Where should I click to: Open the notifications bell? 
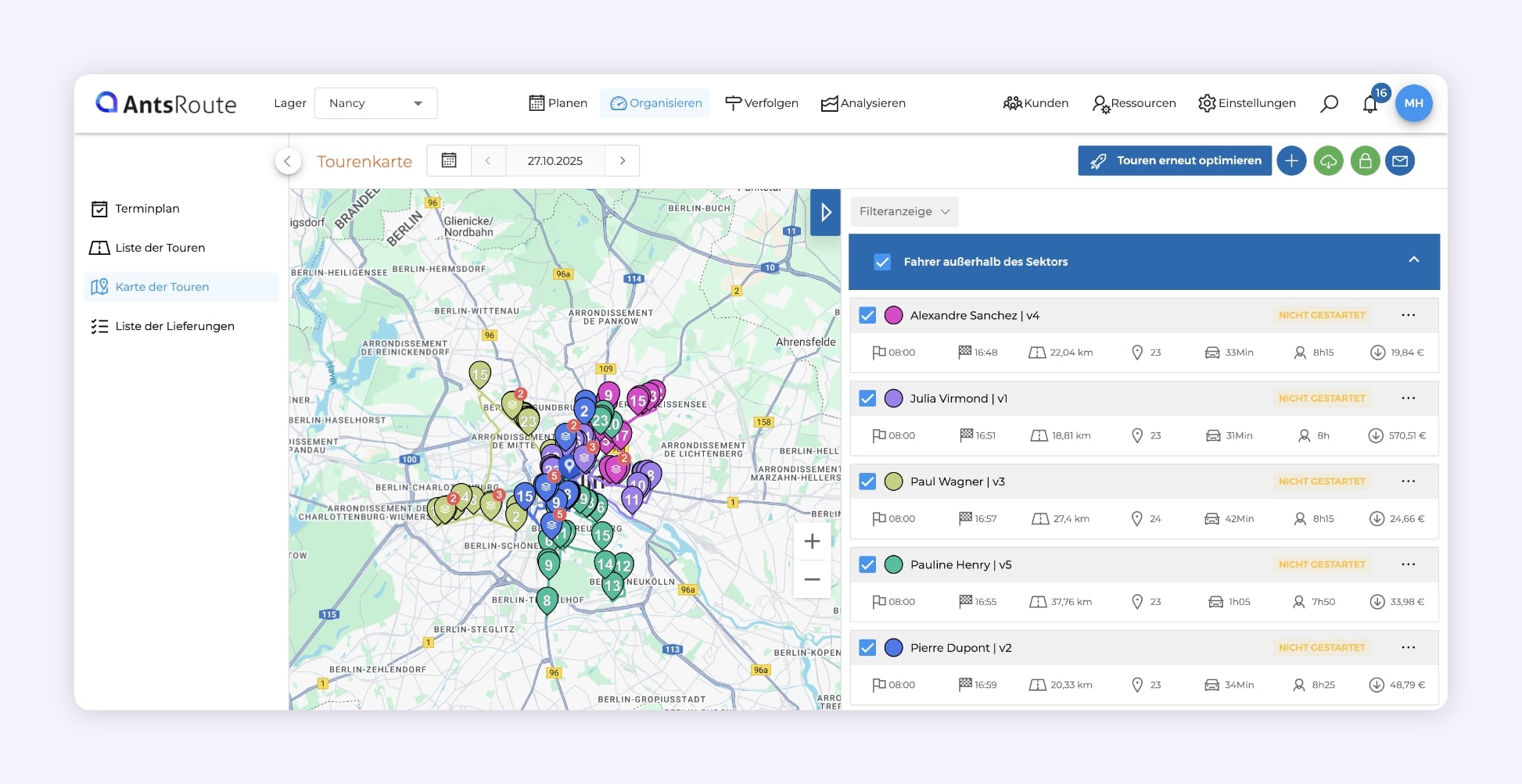(x=1369, y=104)
